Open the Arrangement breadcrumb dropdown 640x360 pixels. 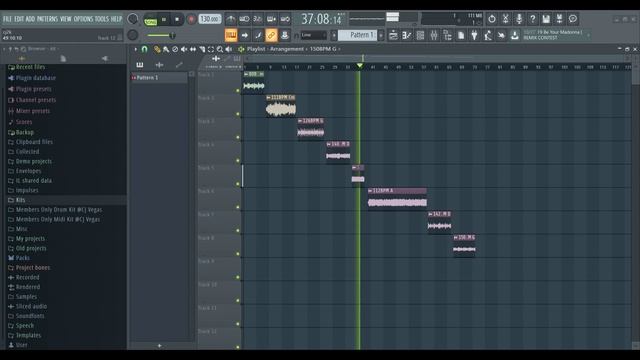coord(287,49)
